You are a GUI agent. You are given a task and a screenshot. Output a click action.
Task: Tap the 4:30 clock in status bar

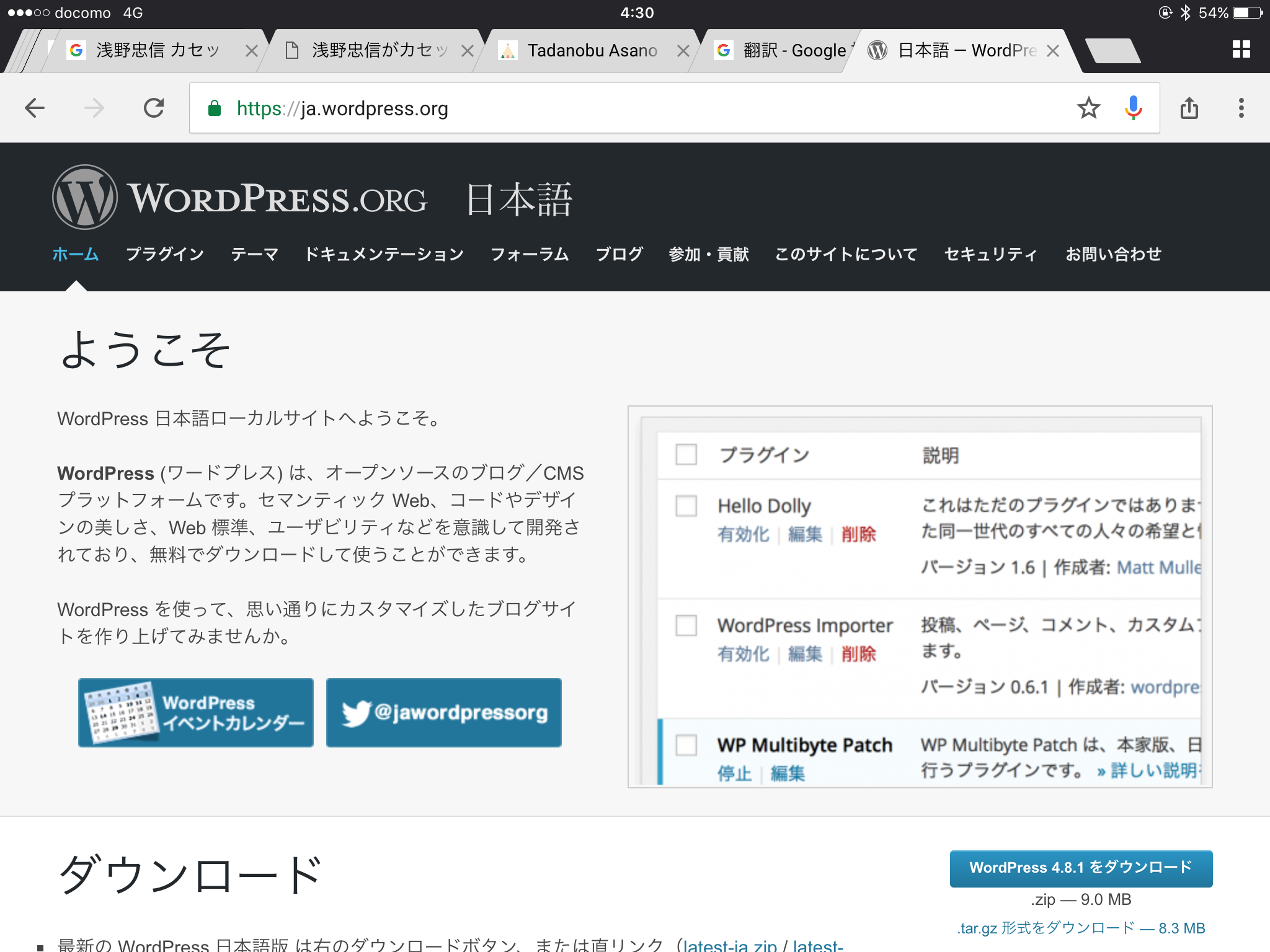637,12
